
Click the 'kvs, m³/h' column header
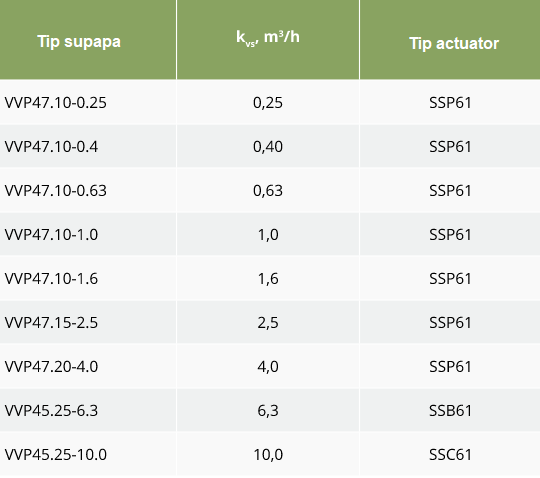click(x=268, y=38)
